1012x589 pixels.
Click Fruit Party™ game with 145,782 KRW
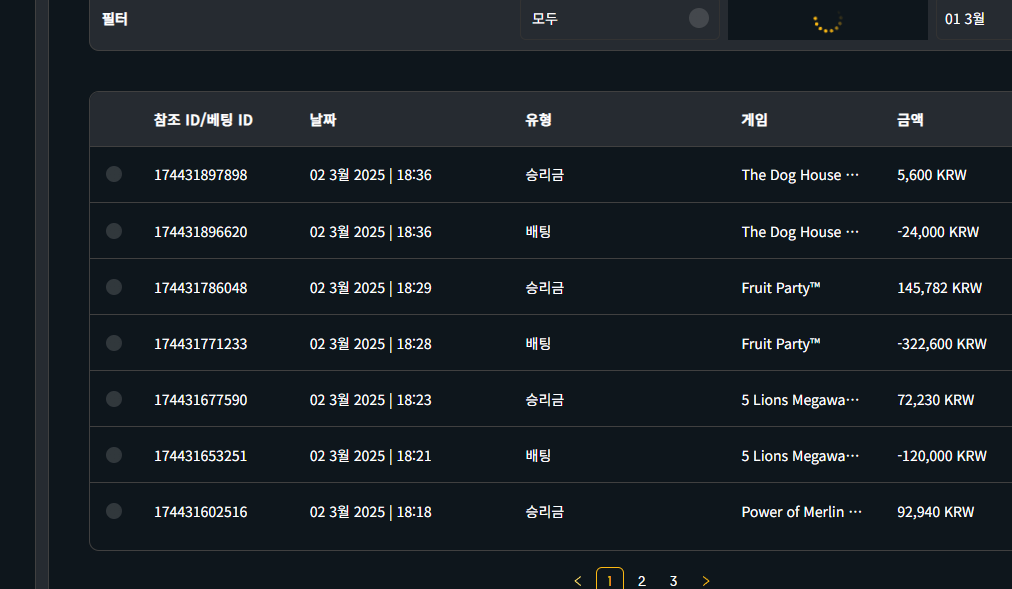(x=781, y=288)
